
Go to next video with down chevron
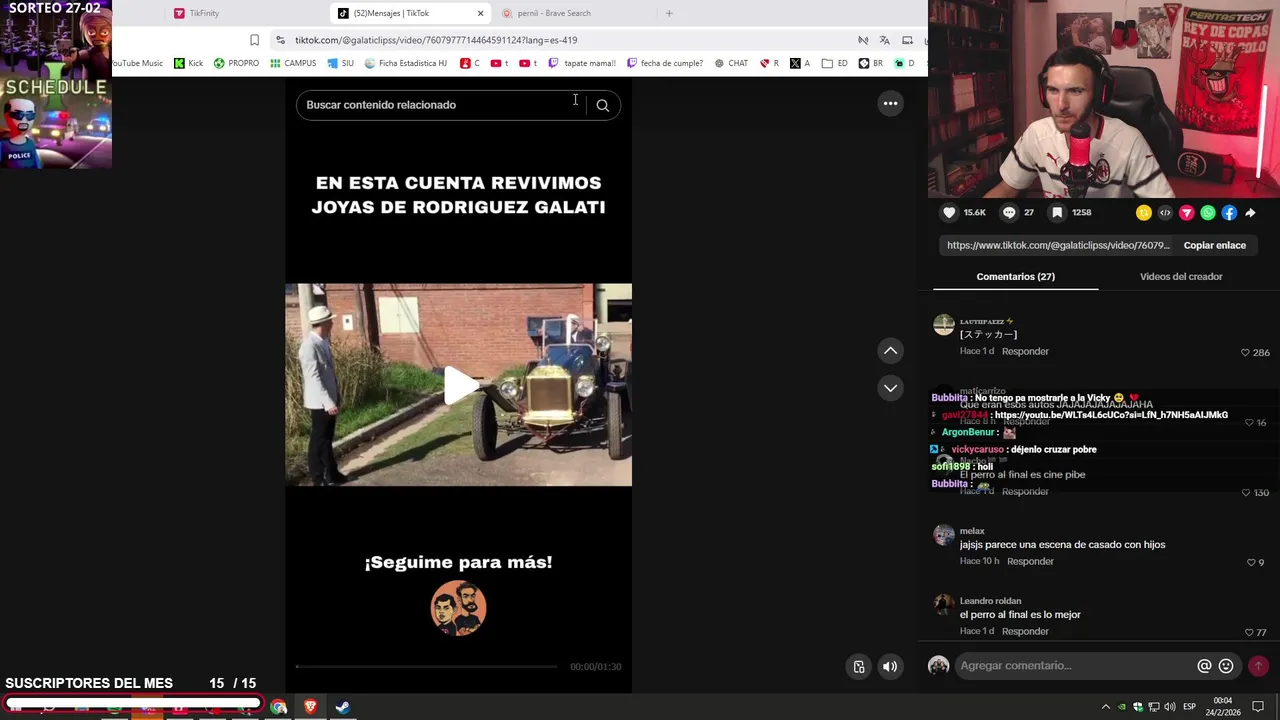(890, 388)
